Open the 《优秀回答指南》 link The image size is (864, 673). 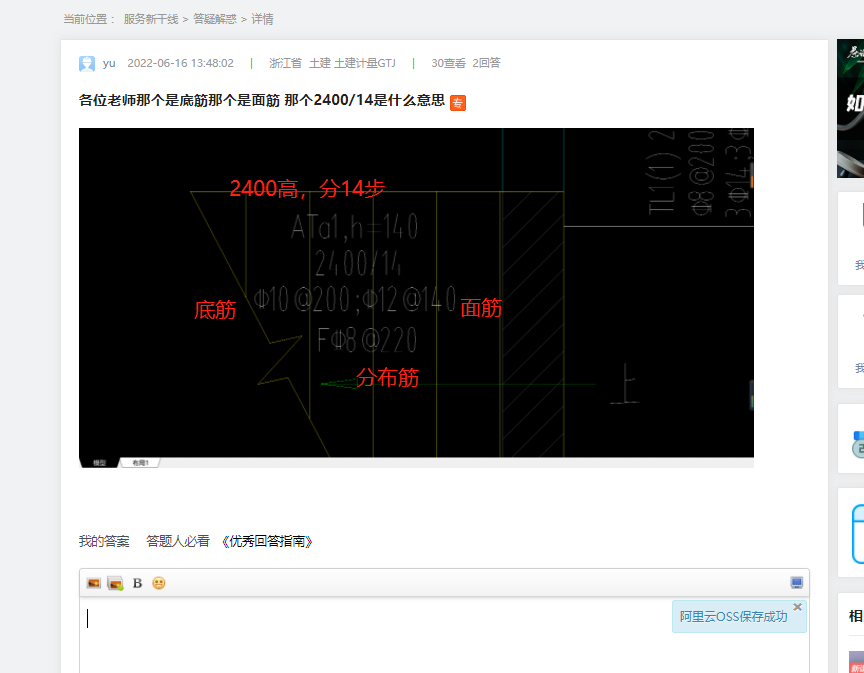(267, 542)
